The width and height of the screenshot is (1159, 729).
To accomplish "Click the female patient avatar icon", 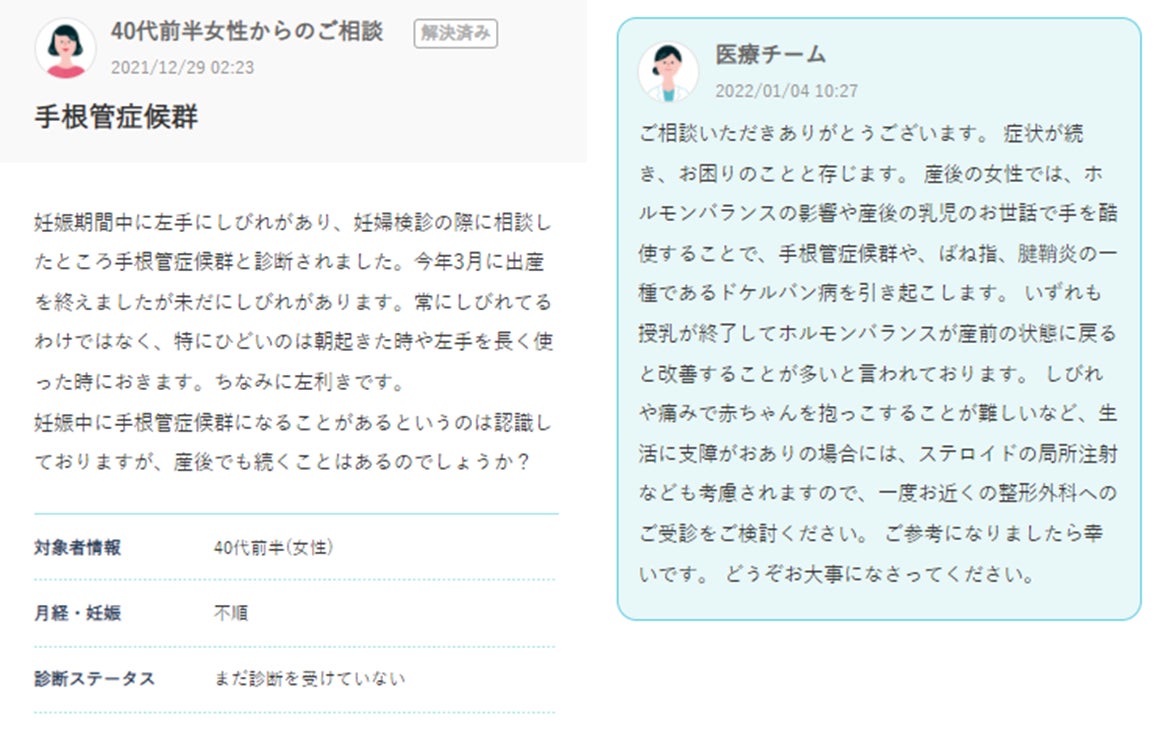I will click(65, 48).
